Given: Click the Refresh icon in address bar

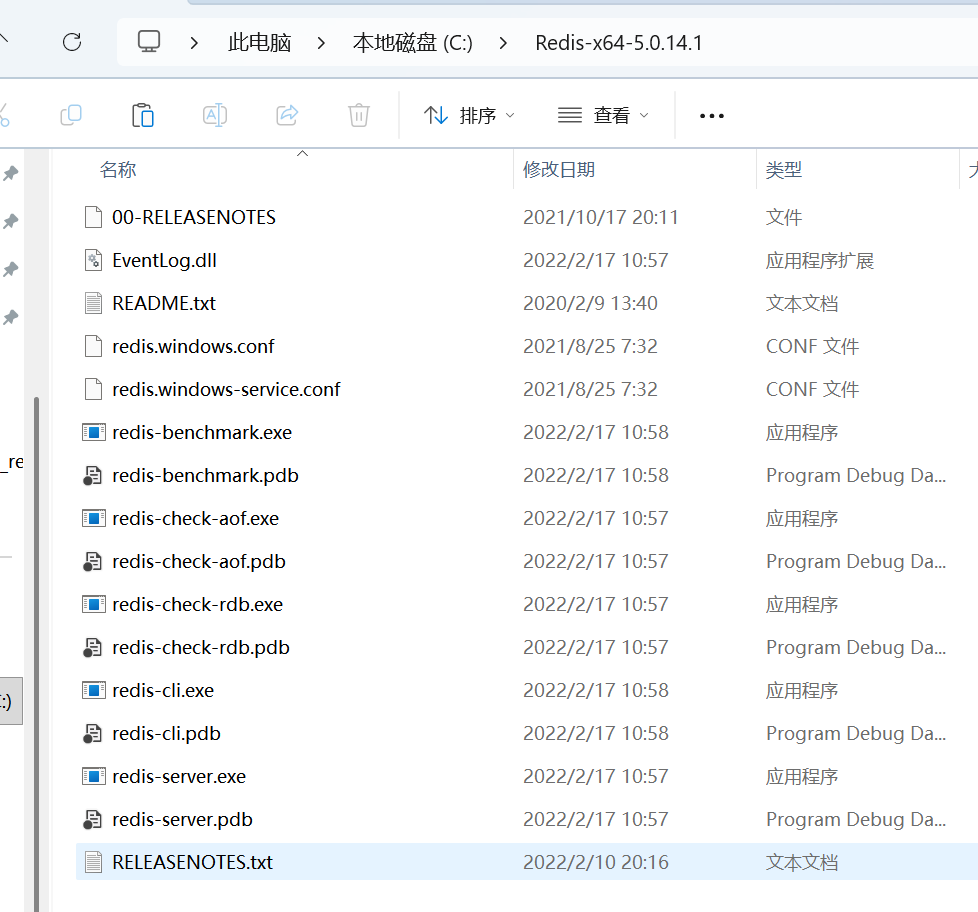Looking at the screenshot, I should 72,42.
